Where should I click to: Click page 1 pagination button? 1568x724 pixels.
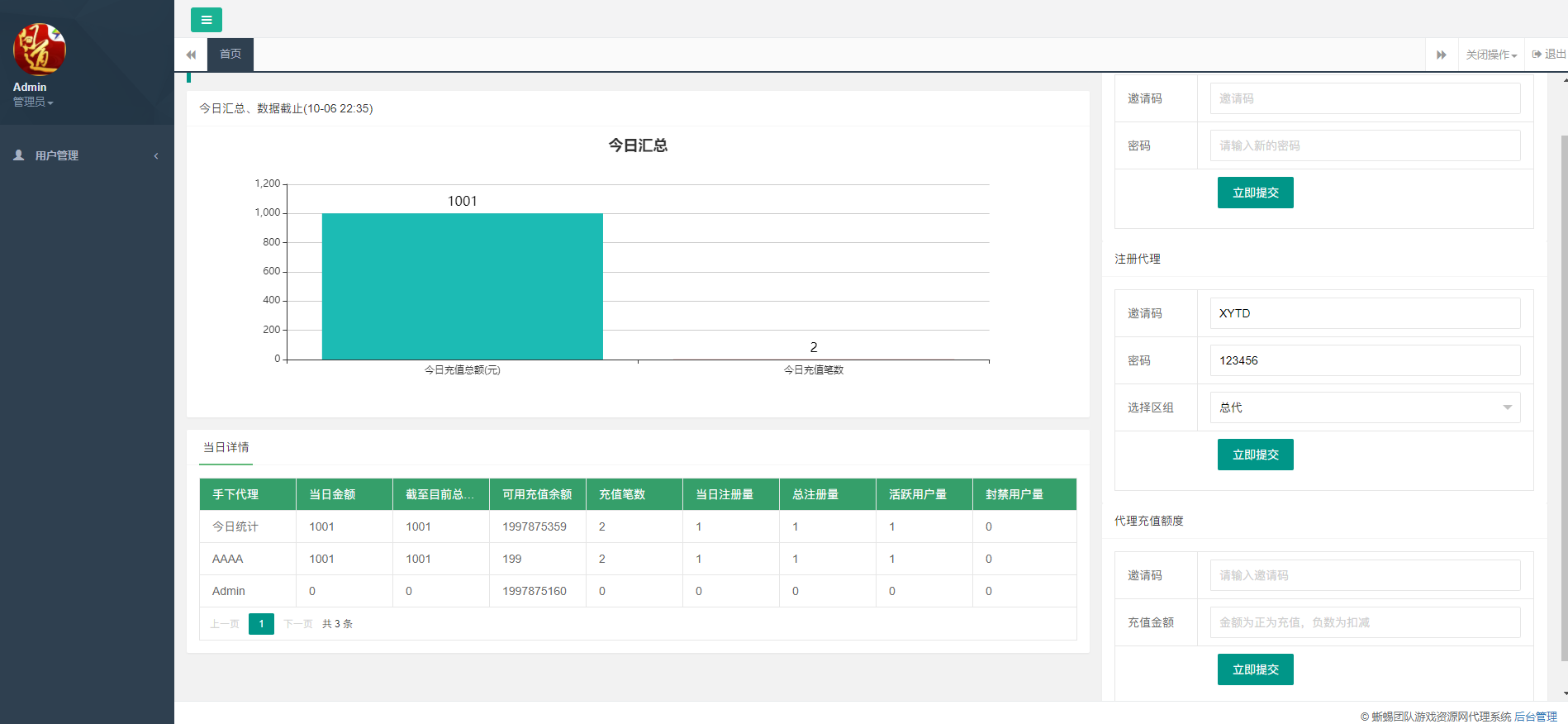click(x=261, y=624)
